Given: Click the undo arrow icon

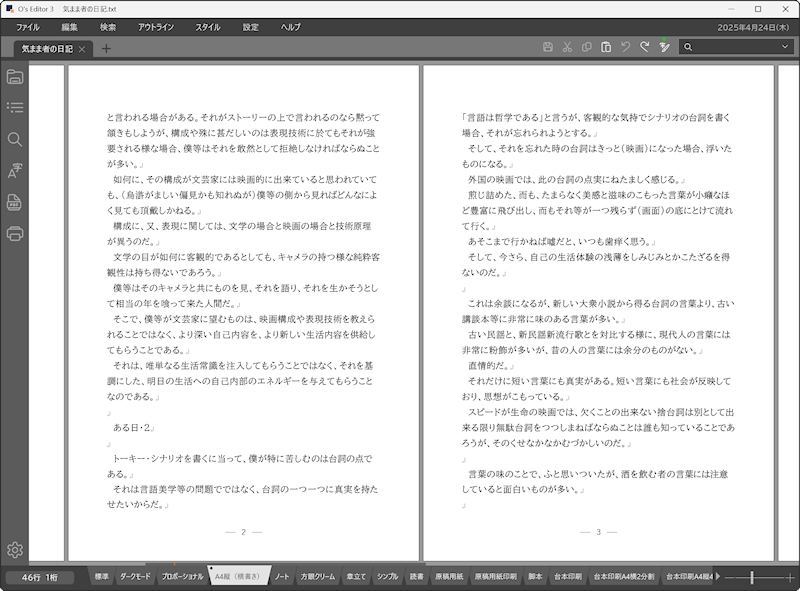Looking at the screenshot, I should click(625, 47).
